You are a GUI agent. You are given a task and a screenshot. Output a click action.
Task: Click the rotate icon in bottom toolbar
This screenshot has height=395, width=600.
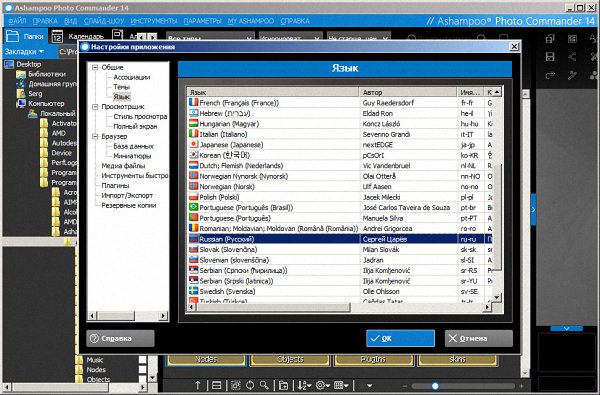click(x=250, y=385)
